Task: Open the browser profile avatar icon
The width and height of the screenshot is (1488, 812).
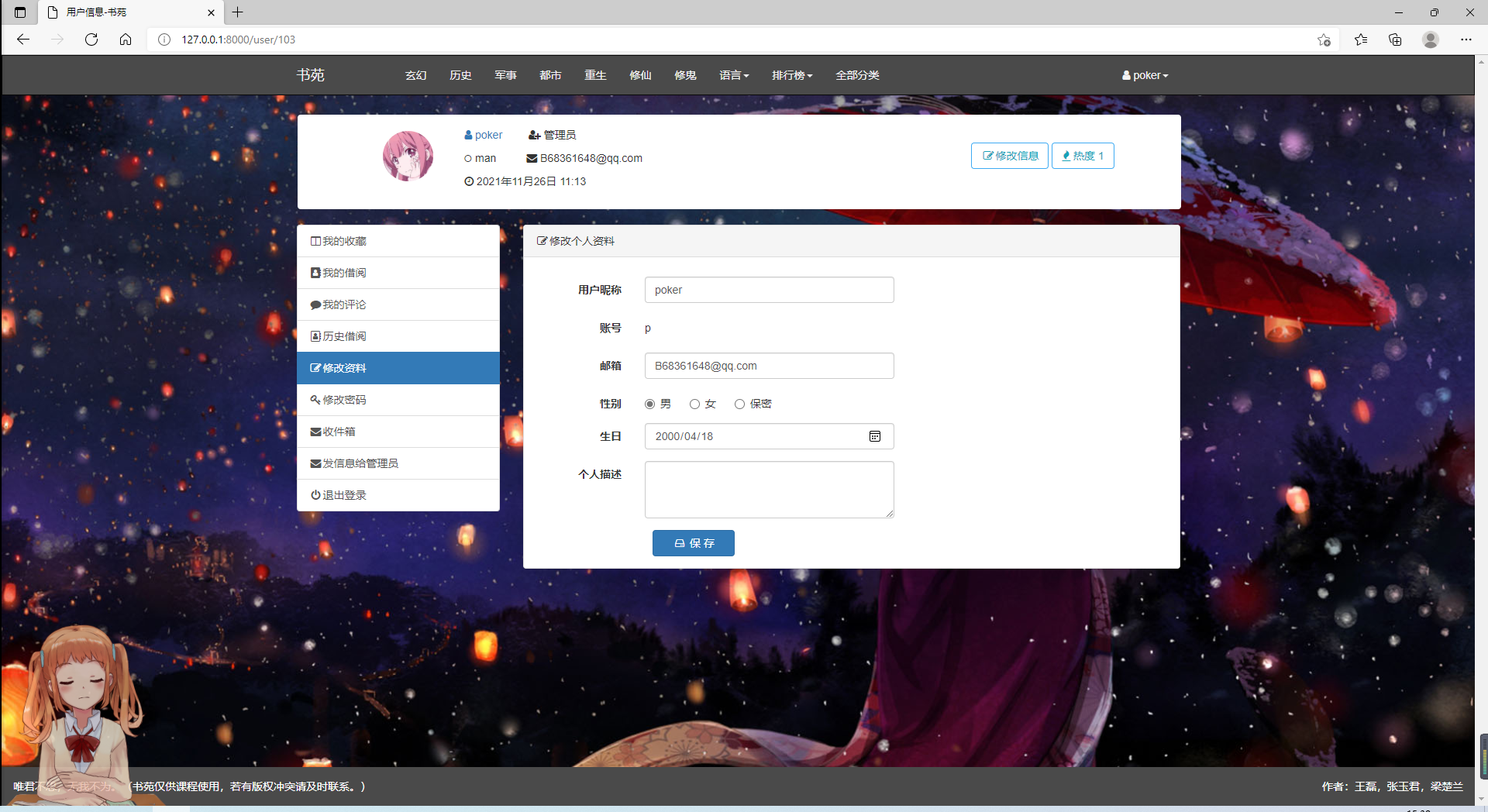Action: pos(1431,40)
